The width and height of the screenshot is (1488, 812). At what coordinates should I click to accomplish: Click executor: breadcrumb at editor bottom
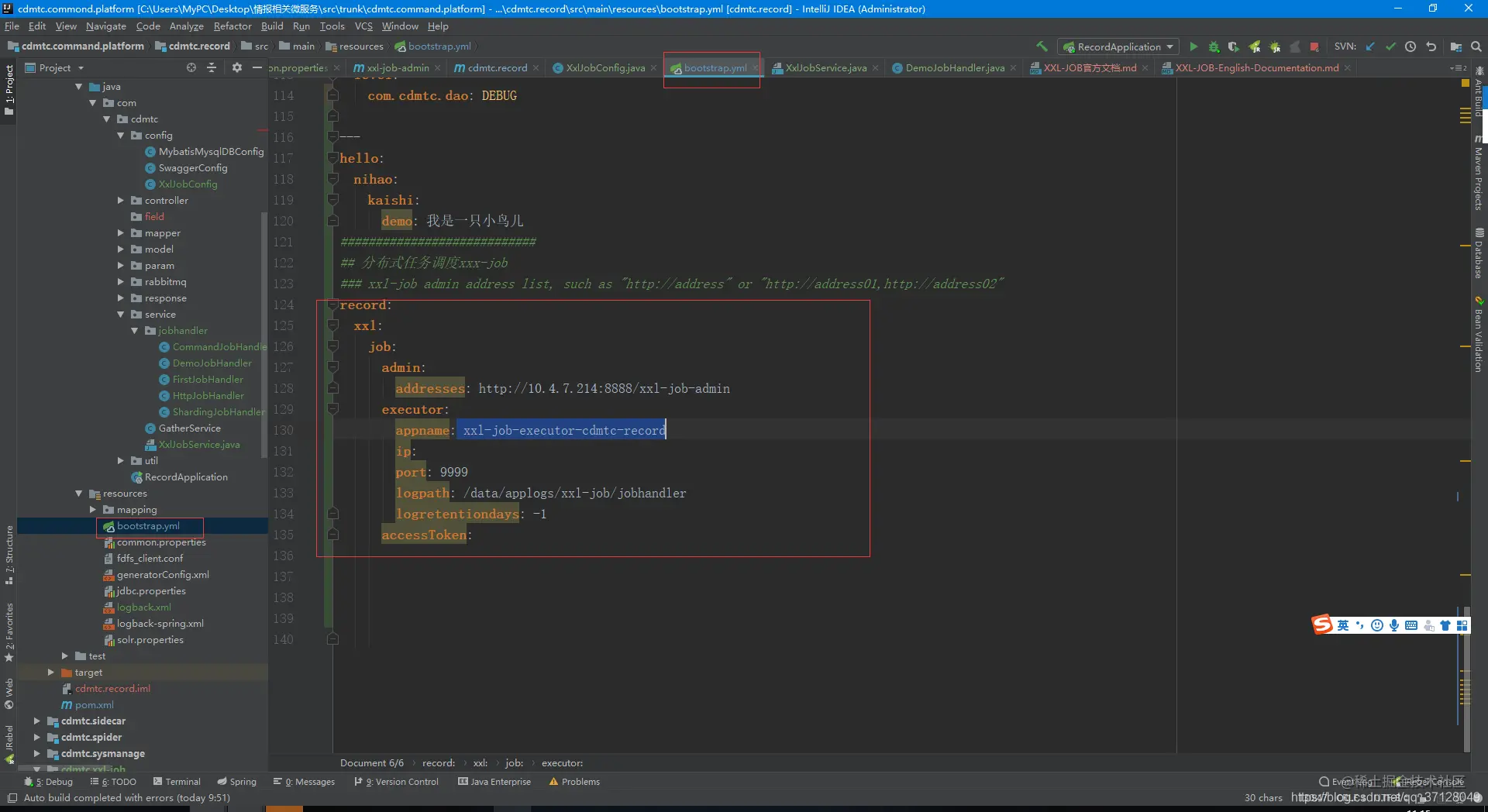tap(562, 763)
